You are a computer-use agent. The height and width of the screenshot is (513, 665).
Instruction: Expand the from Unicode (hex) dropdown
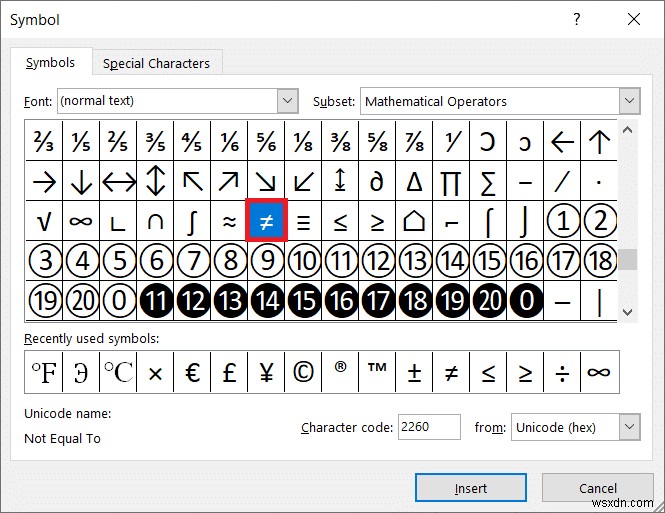click(x=629, y=427)
